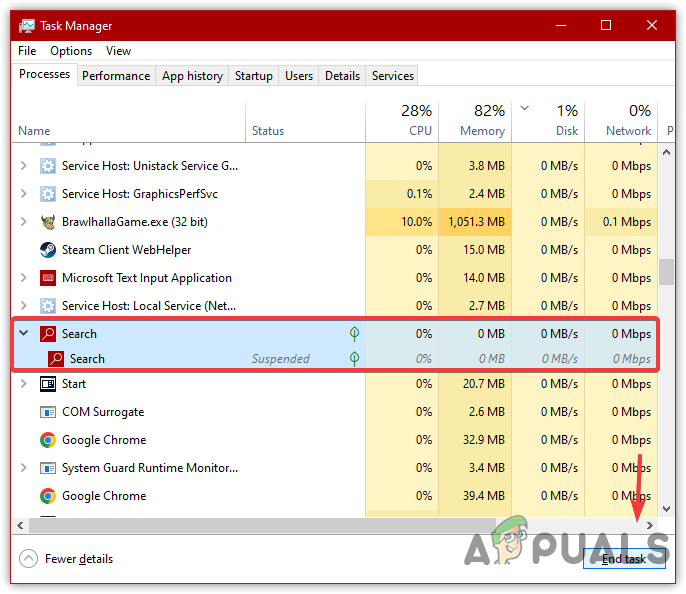Image resolution: width=686 pixels, height=594 pixels.
Task: Click the suspended child Search magnifier icon
Action: click(x=56, y=359)
